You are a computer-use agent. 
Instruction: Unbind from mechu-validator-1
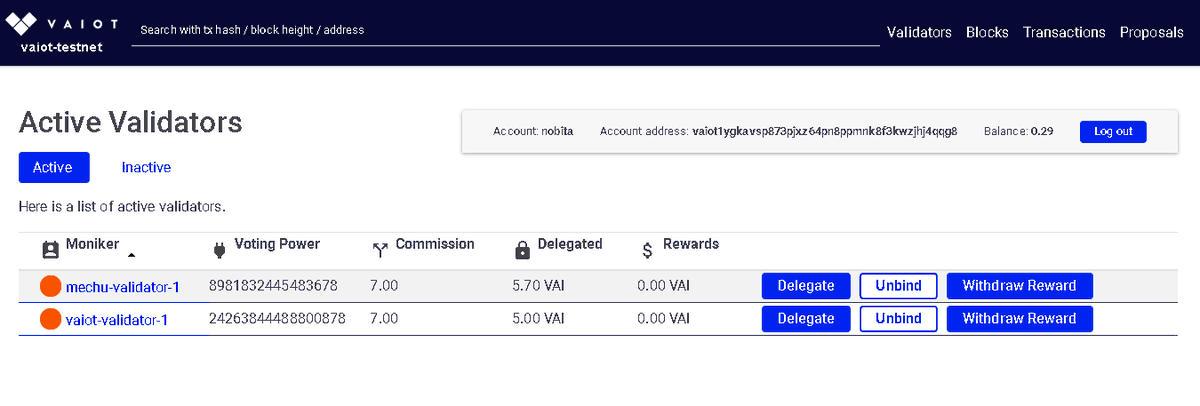click(x=898, y=286)
